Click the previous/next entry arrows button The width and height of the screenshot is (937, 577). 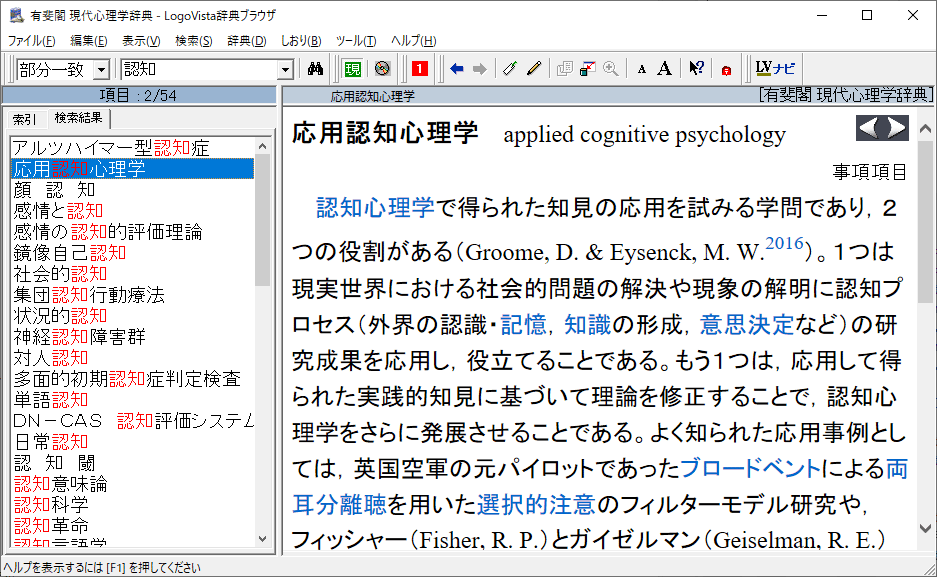coord(881,129)
